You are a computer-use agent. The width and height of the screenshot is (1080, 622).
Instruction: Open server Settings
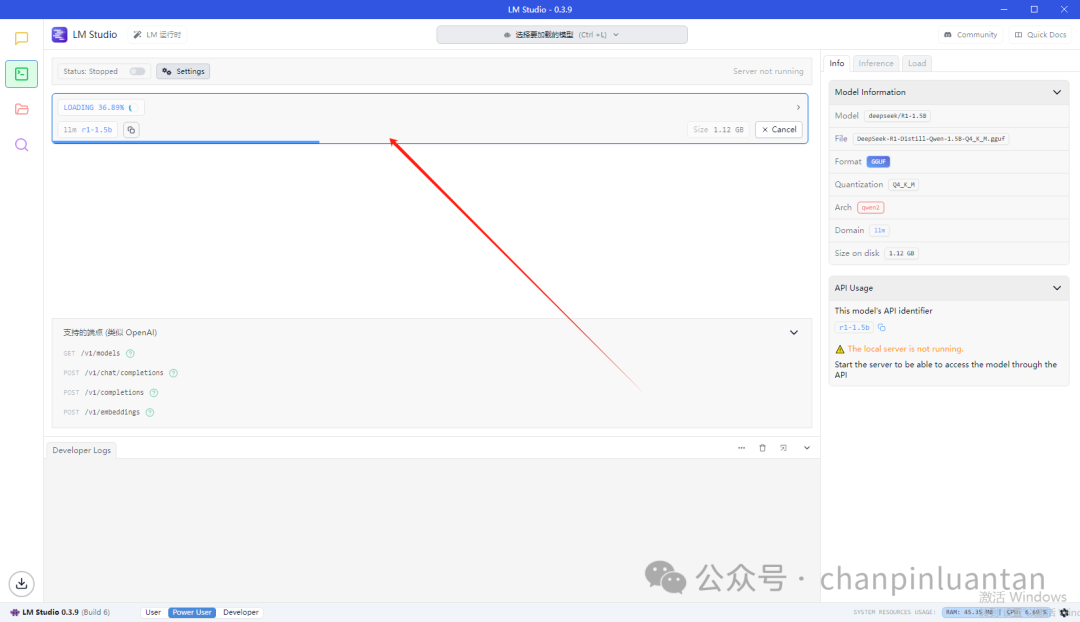pos(183,72)
